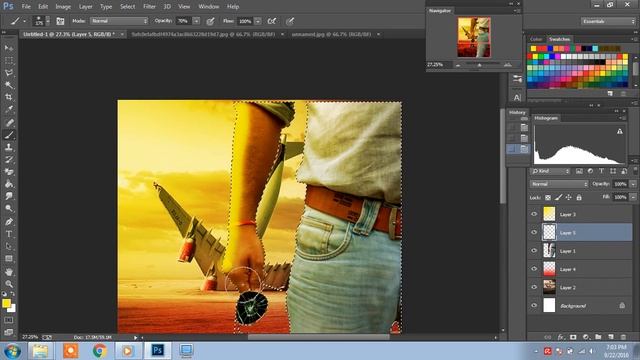The width and height of the screenshot is (640, 360).
Task: Open the Filter menu
Action: pos(149,7)
